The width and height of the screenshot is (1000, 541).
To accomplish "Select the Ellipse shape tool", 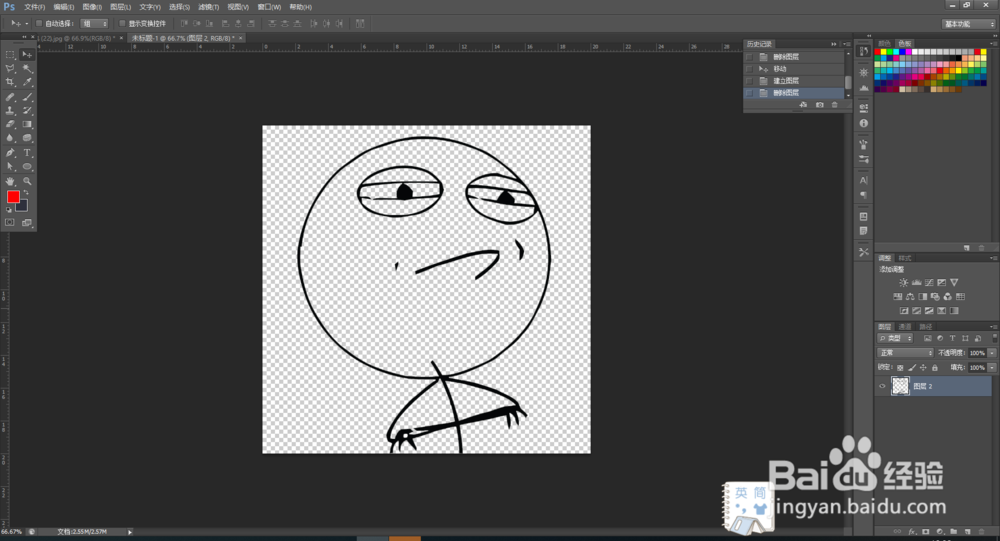I will point(27,167).
